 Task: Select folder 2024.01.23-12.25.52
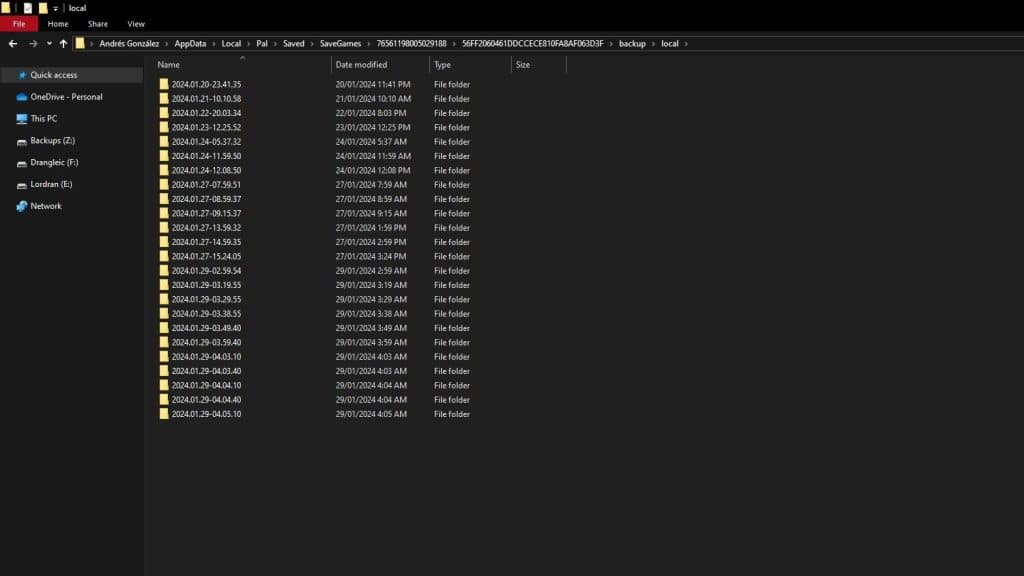206,127
